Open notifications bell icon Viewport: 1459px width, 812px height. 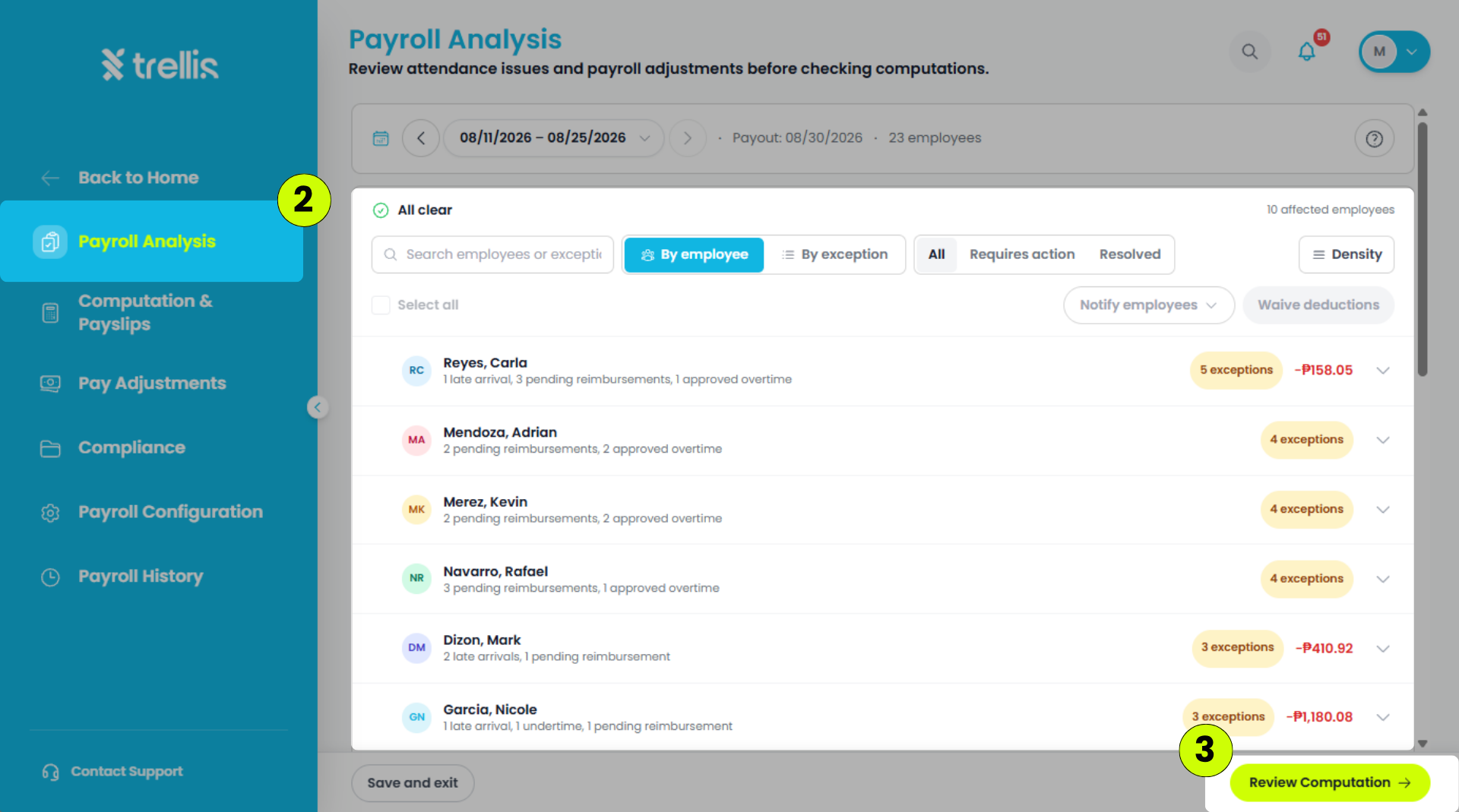[1306, 52]
